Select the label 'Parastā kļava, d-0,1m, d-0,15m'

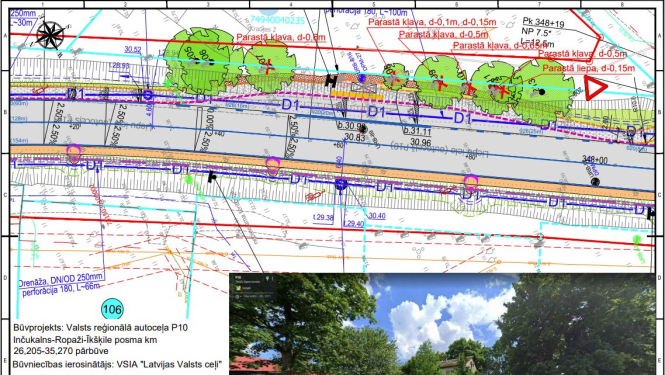click(432, 22)
